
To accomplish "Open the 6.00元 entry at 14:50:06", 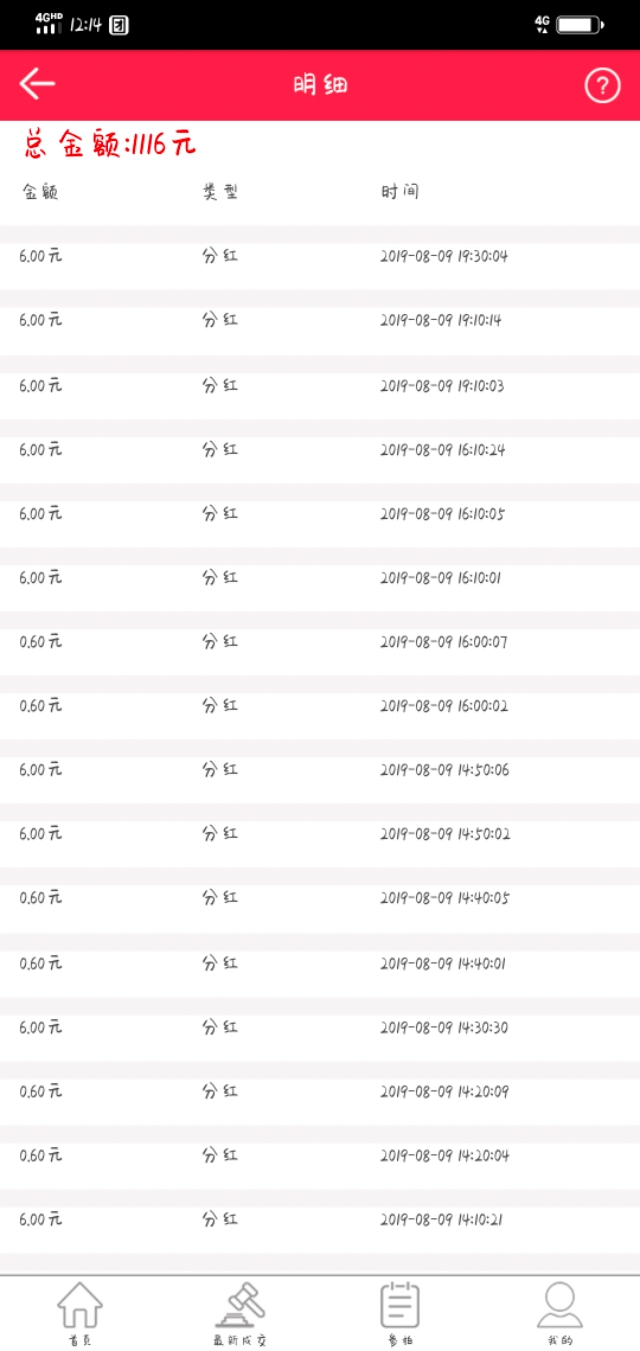I will pos(320,770).
